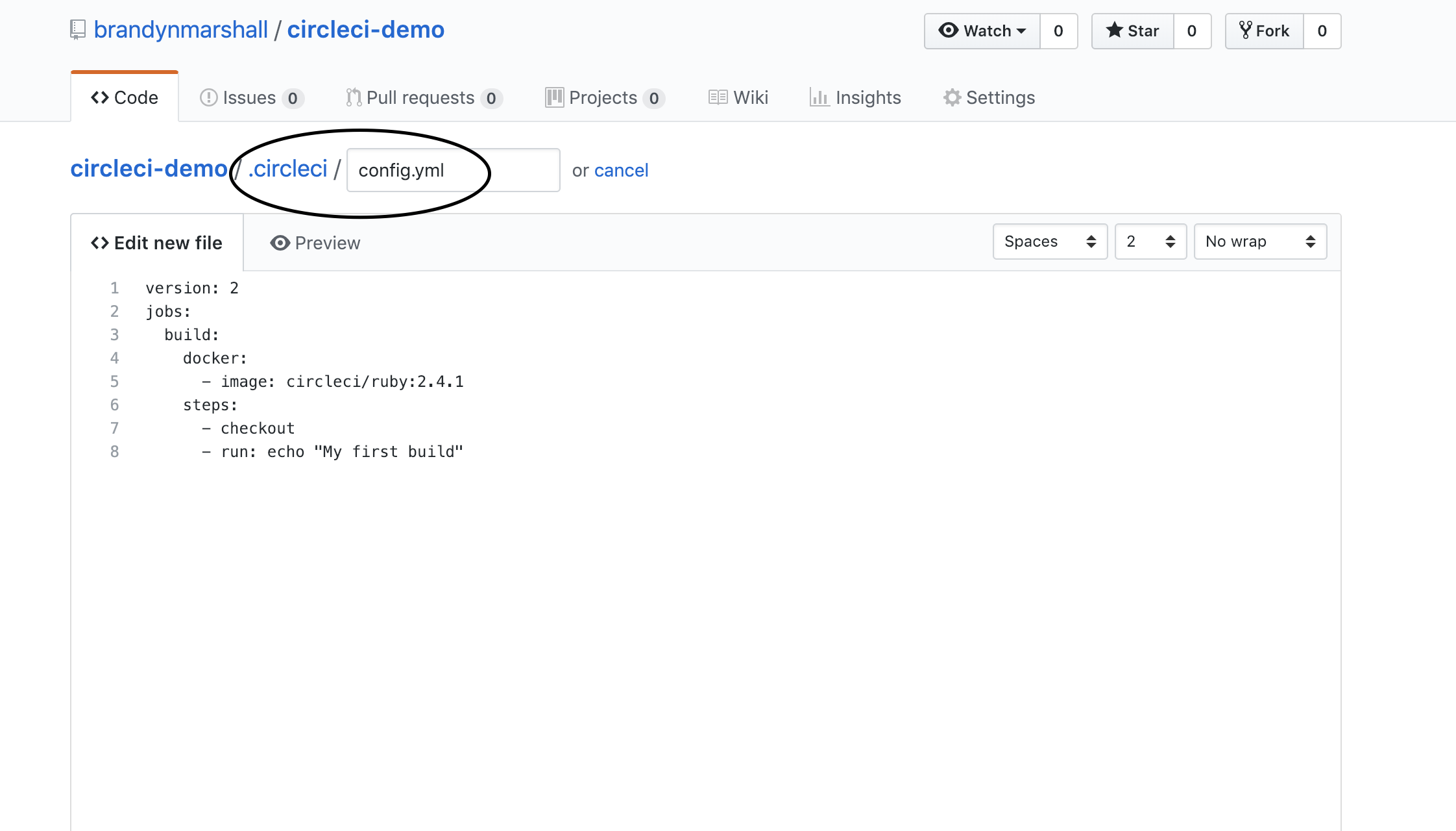Click line 1 text 'version: 2'
The image size is (1456, 831).
(192, 288)
